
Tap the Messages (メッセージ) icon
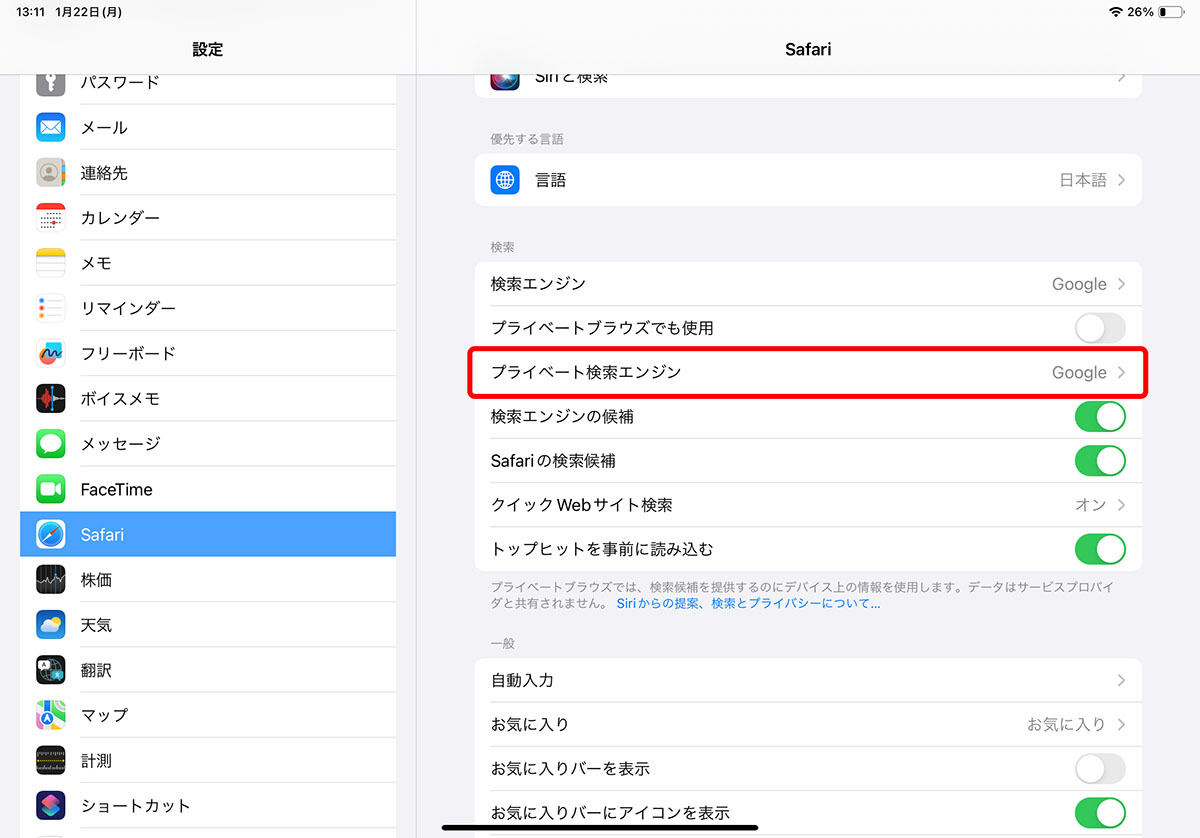pos(51,443)
